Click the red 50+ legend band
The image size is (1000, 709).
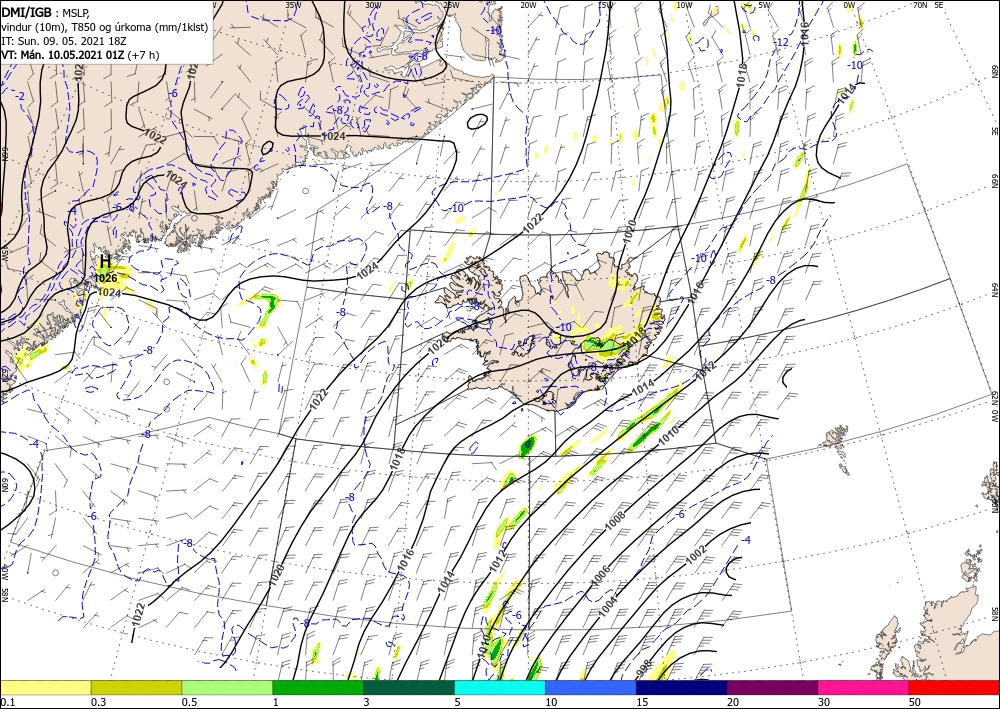(954, 687)
